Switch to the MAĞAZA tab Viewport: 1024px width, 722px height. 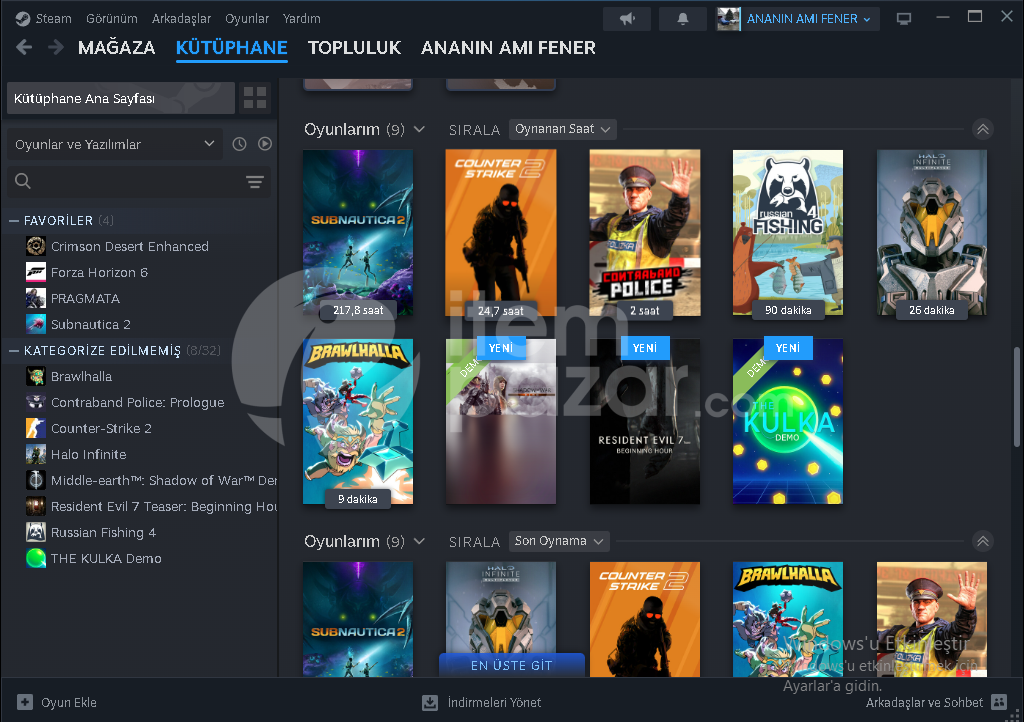click(116, 48)
